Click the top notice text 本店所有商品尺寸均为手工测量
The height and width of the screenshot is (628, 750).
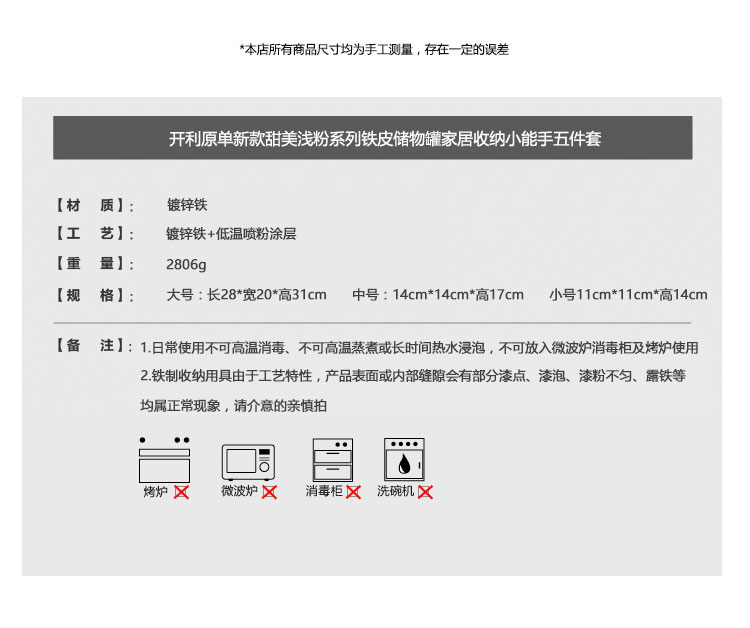pos(374,49)
